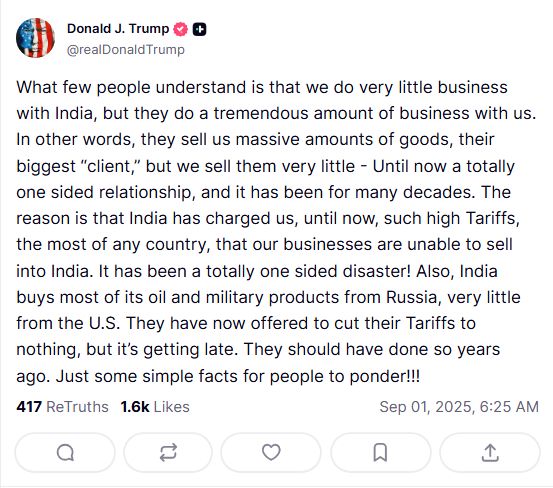The width and height of the screenshot is (553, 488).
Task: Click the black plus badge next to the name
Action: pos(200,30)
